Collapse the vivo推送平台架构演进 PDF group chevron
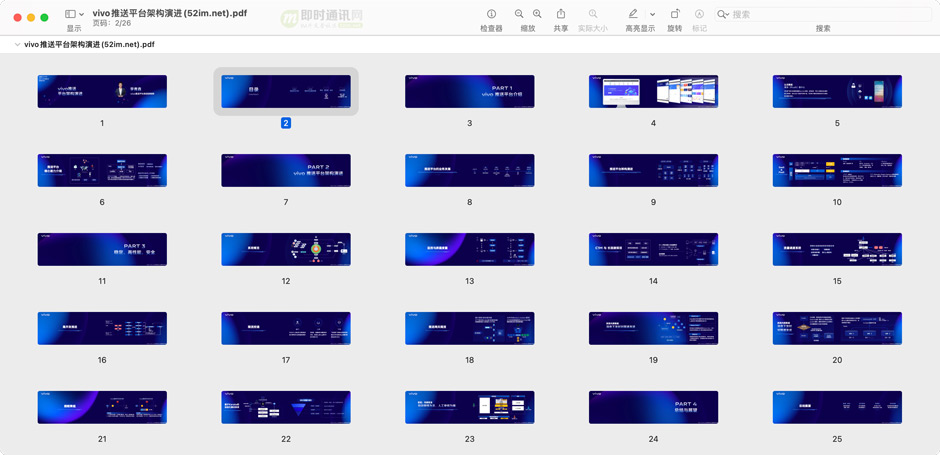 [x=17, y=44]
